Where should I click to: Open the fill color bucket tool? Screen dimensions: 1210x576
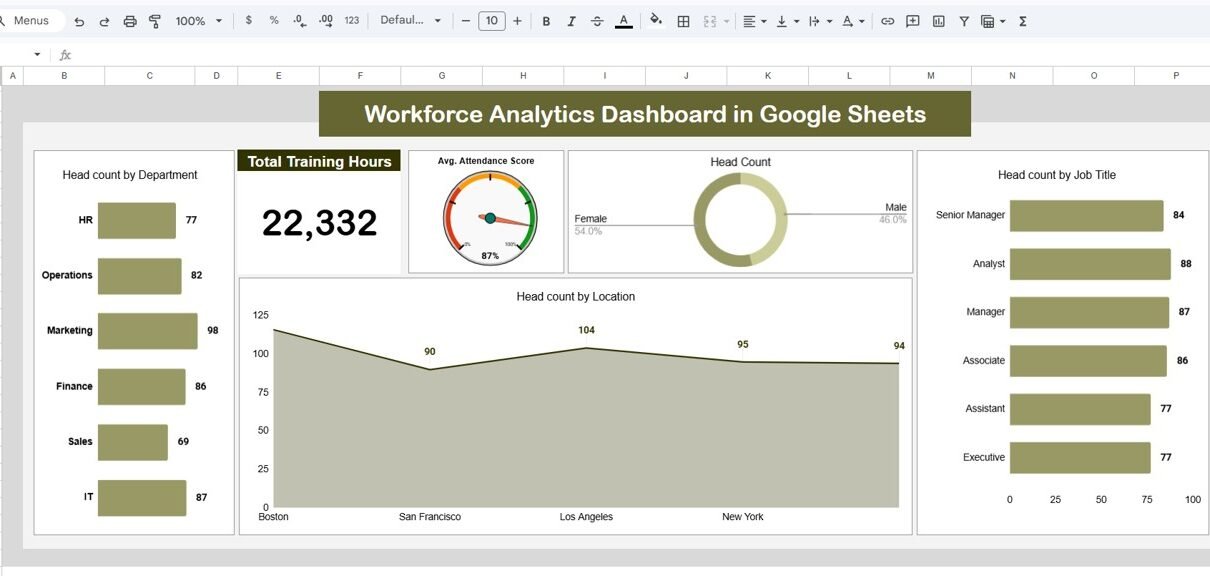656,20
